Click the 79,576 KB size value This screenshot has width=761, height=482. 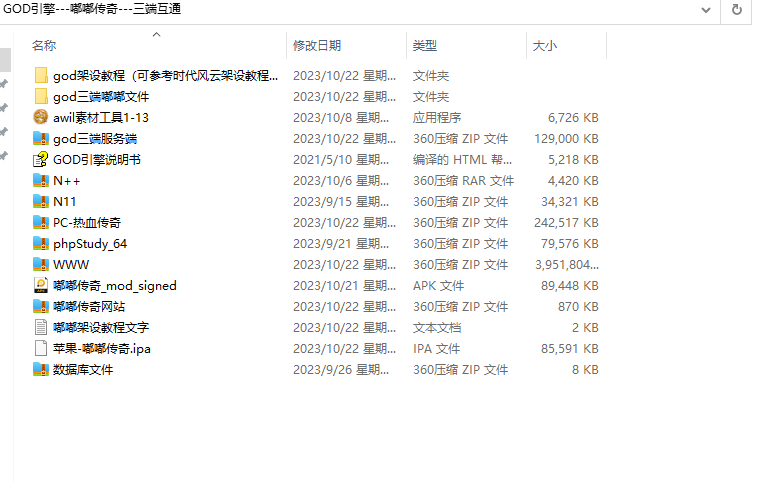point(570,244)
